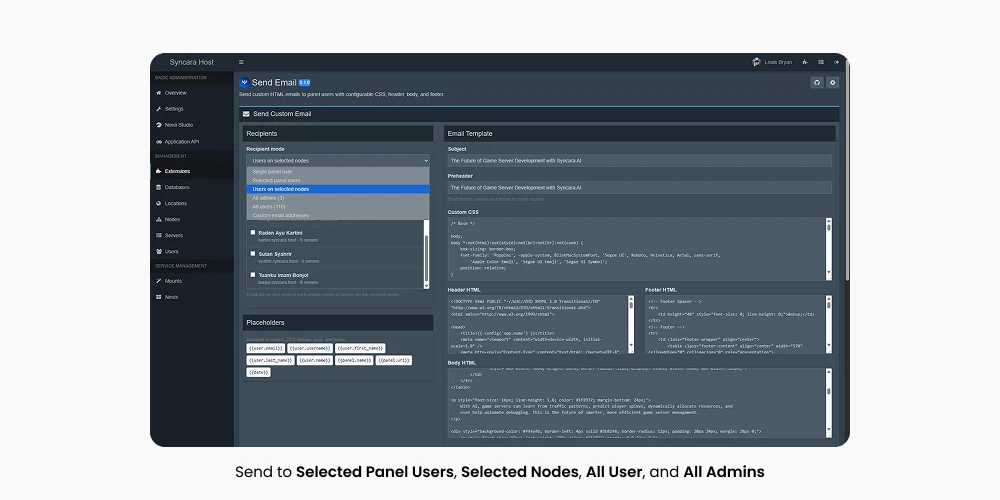1000x500 pixels.
Task: Click the 8.1.0 version badge
Action: point(304,82)
